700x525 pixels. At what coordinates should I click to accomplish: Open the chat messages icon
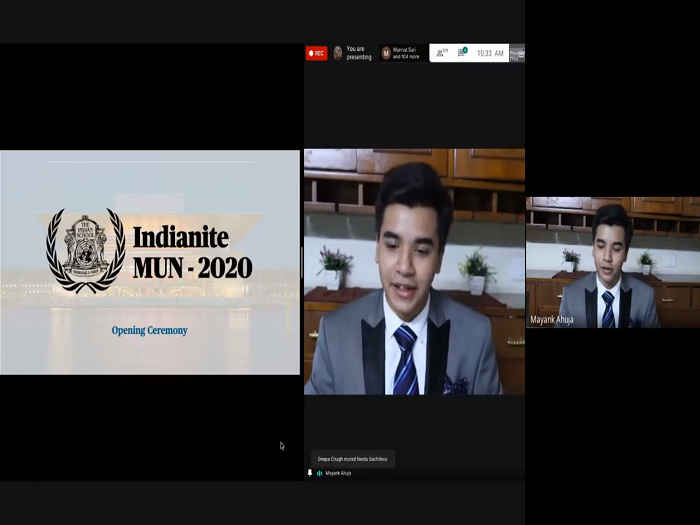(462, 53)
